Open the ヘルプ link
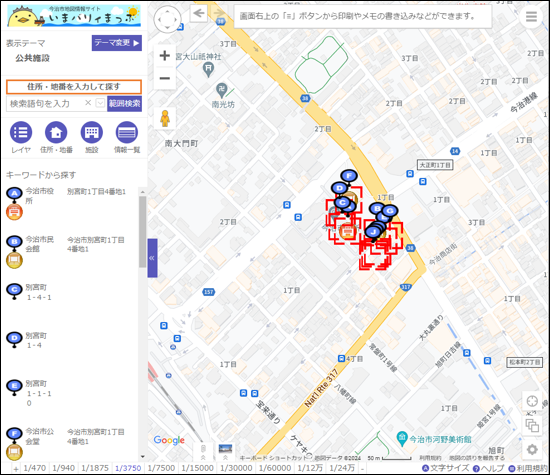 [488, 468]
